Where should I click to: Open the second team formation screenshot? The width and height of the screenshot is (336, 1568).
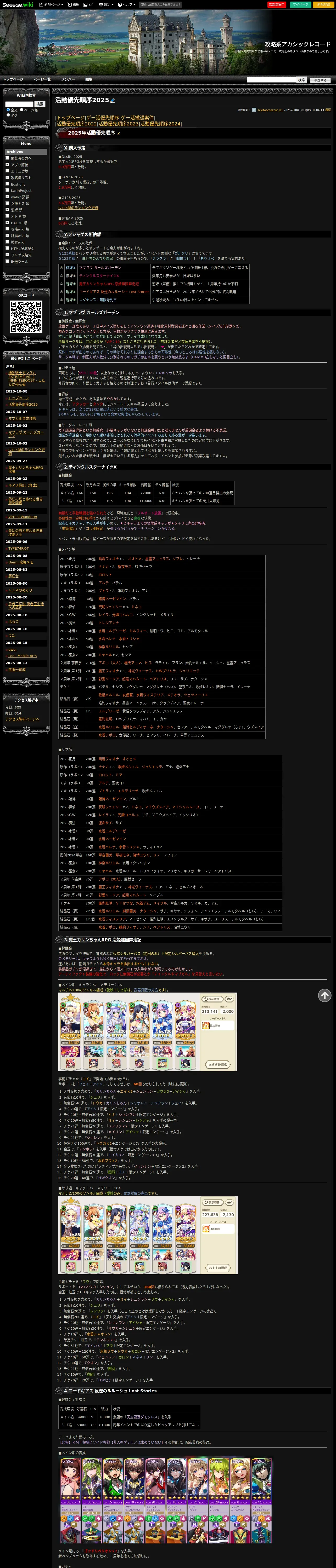(x=148, y=1236)
